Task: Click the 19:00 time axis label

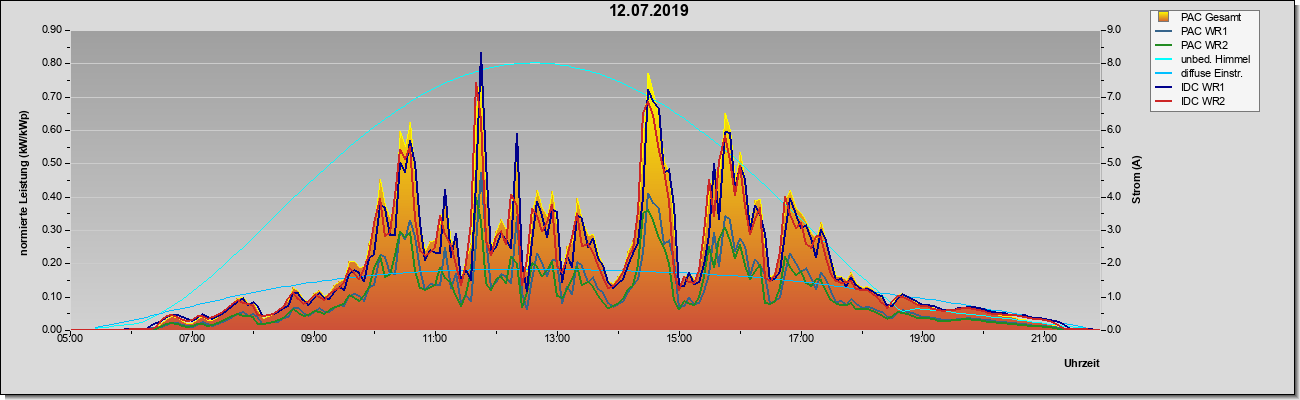Action: pyautogui.click(x=922, y=340)
